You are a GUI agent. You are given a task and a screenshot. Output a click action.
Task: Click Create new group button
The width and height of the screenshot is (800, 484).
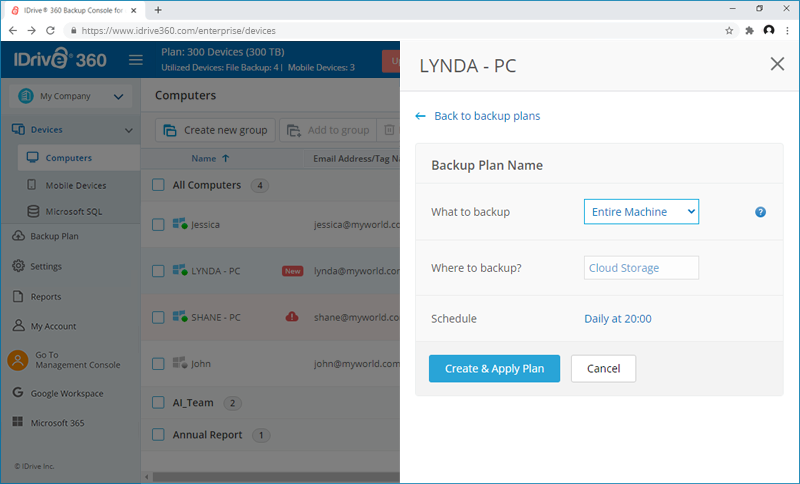point(215,130)
